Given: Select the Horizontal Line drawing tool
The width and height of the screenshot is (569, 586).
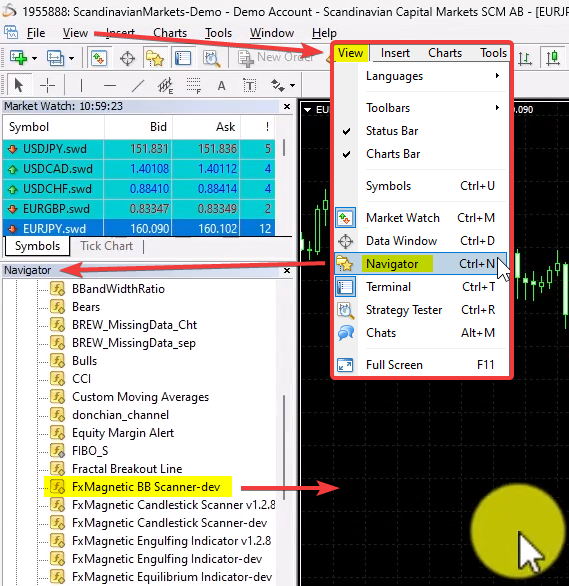Looking at the screenshot, I should click(109, 86).
